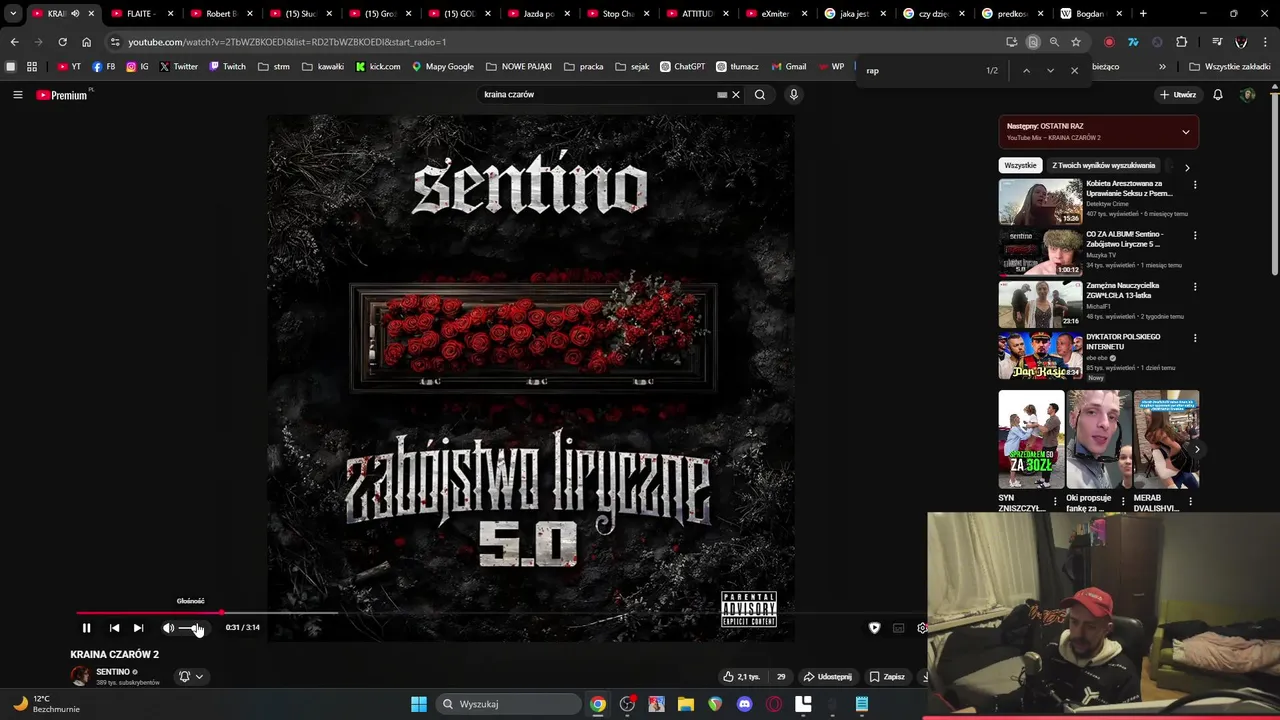
Task: Switch to the FLAITE tab
Action: pyautogui.click(x=141, y=14)
